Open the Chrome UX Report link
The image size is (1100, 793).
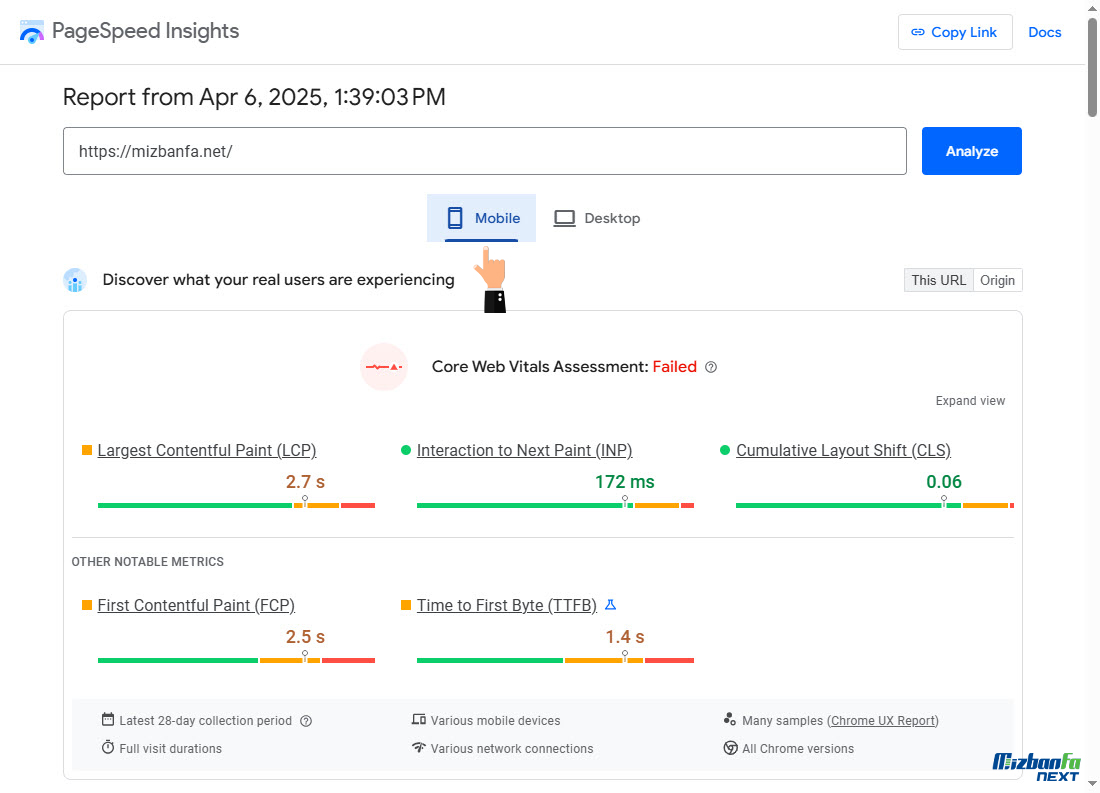coord(883,721)
